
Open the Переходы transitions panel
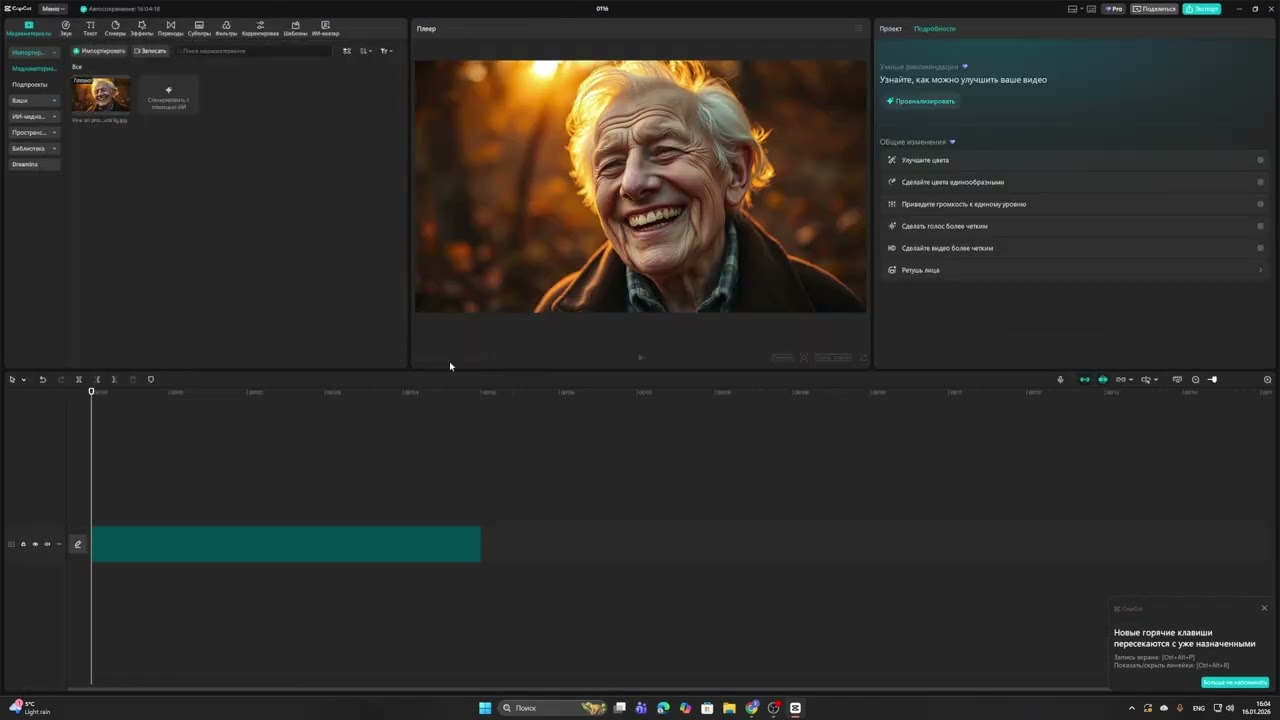tap(170, 28)
